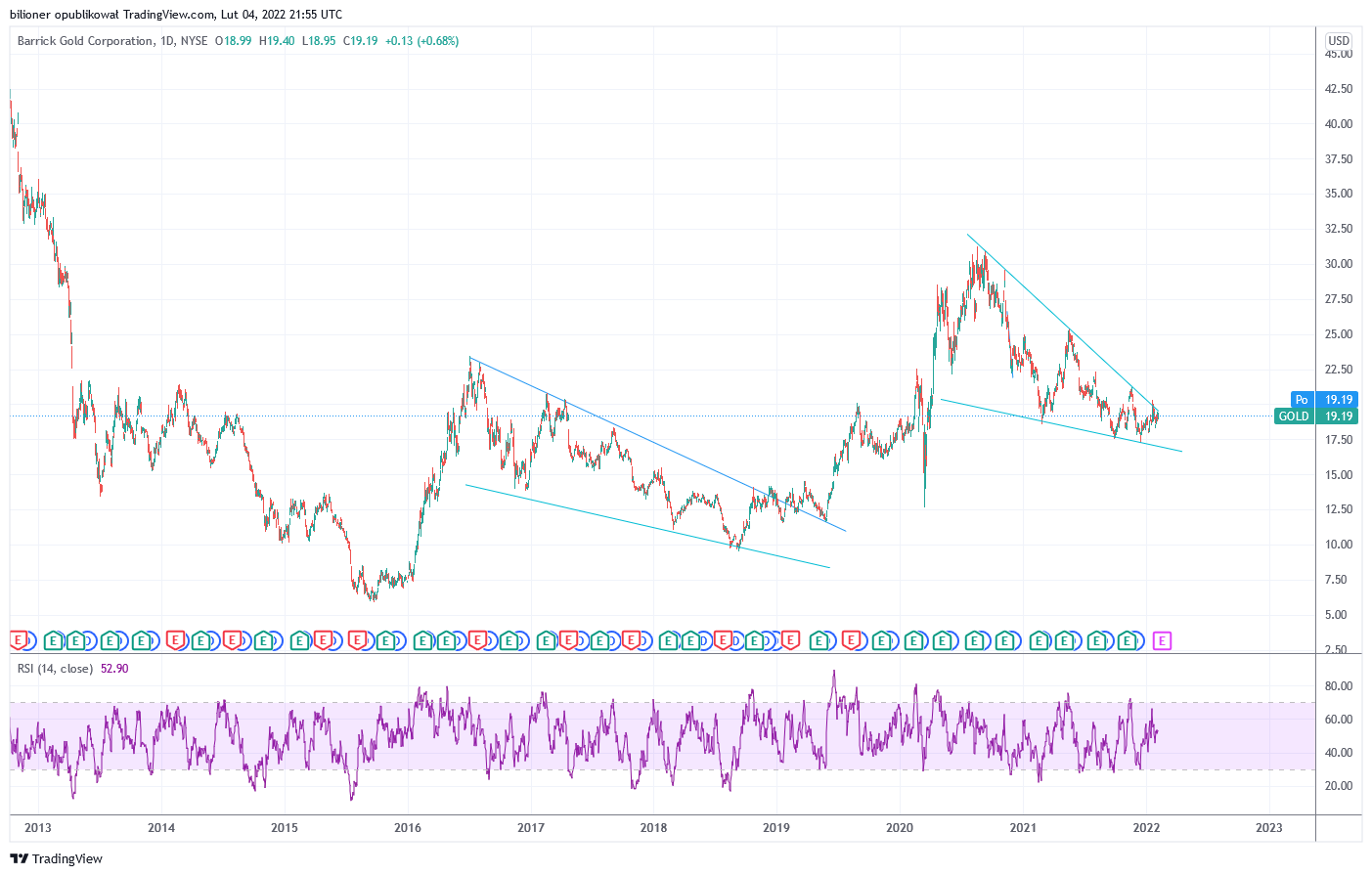Click the 2013 label on the time axis
This screenshot has width=1372, height=876.
point(38,828)
